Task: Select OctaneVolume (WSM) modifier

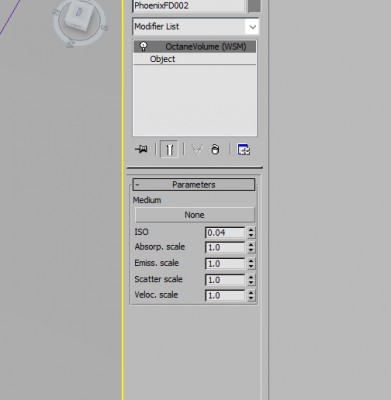Action: (x=195, y=47)
